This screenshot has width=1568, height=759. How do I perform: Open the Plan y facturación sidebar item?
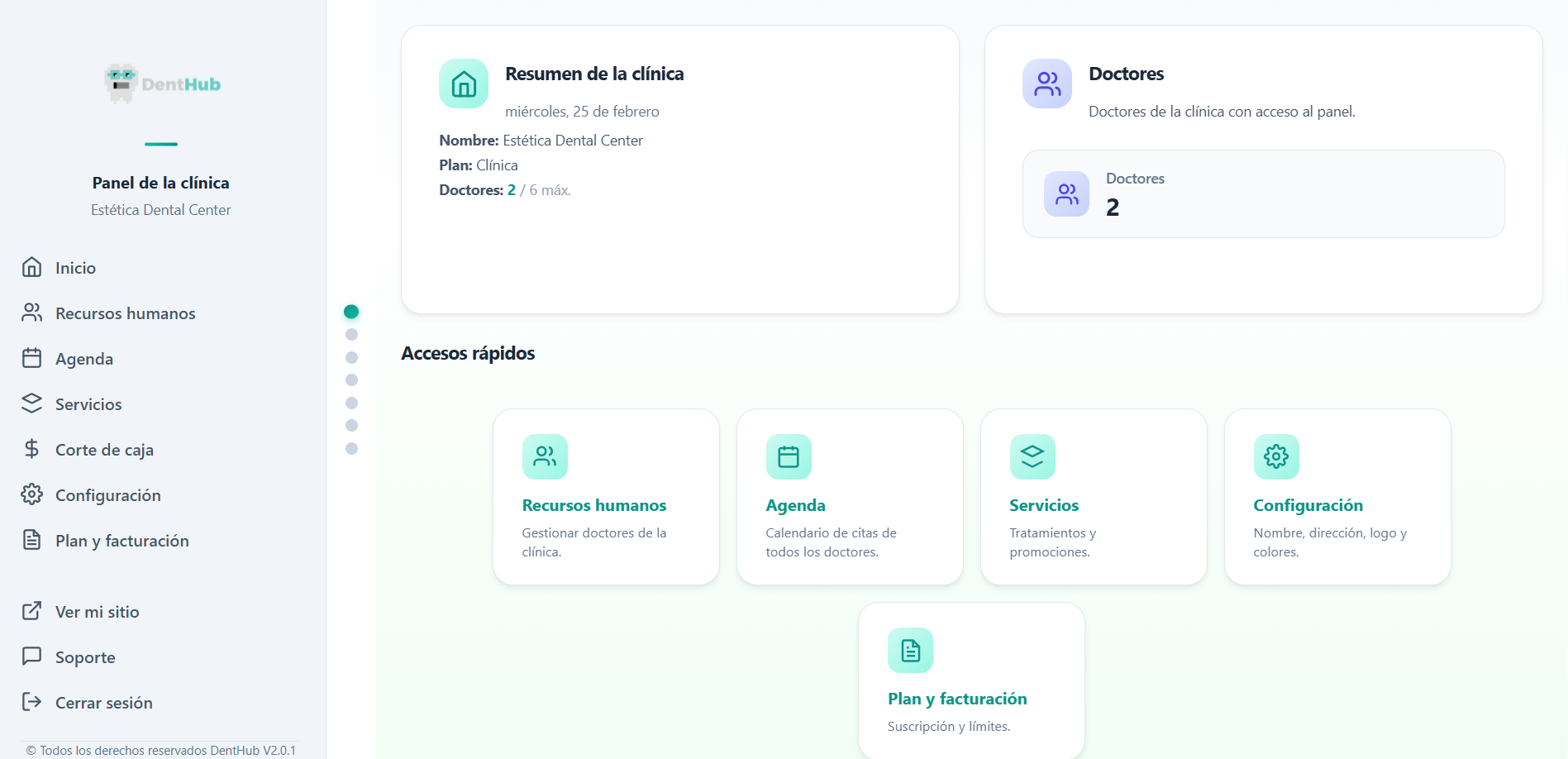click(122, 541)
